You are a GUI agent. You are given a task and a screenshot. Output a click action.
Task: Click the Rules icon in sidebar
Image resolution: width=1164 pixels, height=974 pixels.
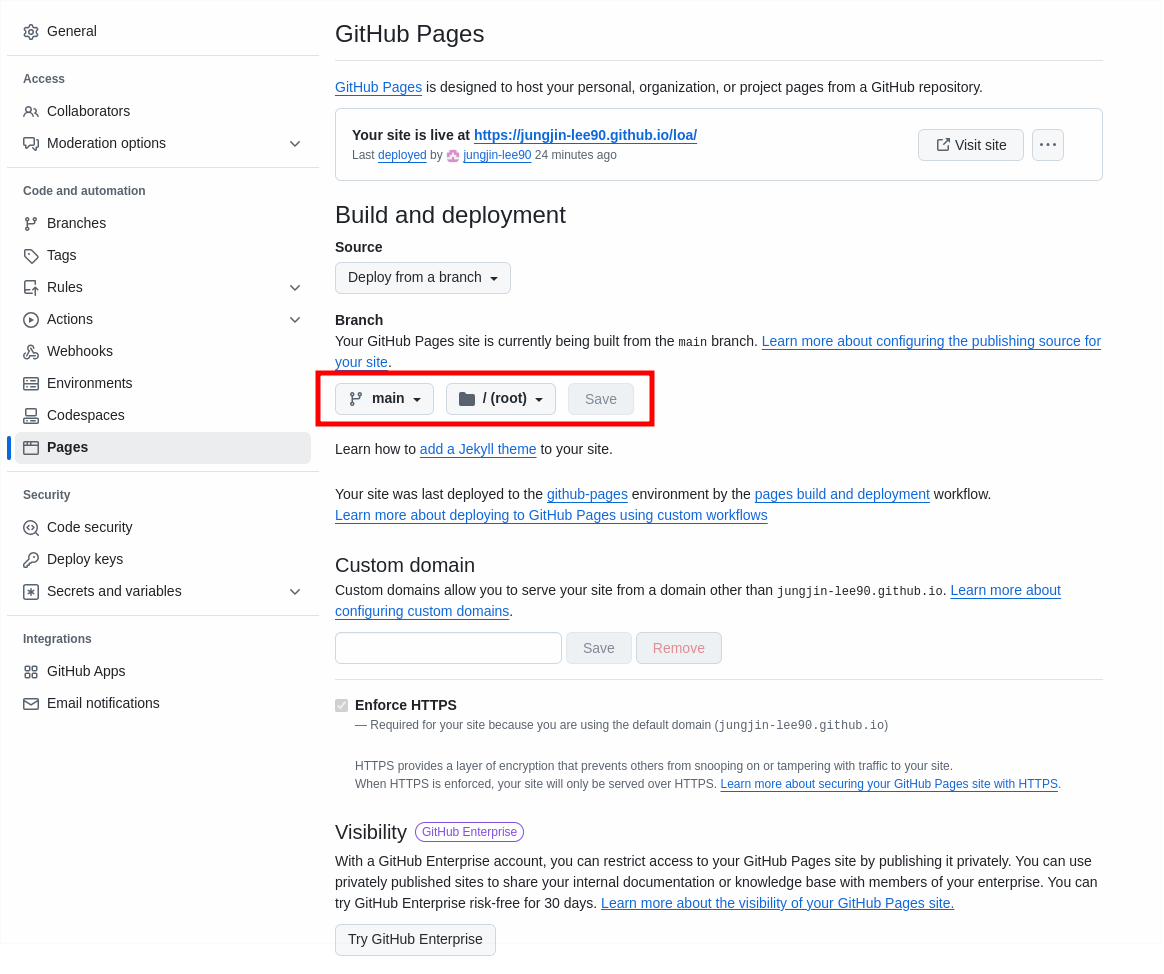point(30,287)
